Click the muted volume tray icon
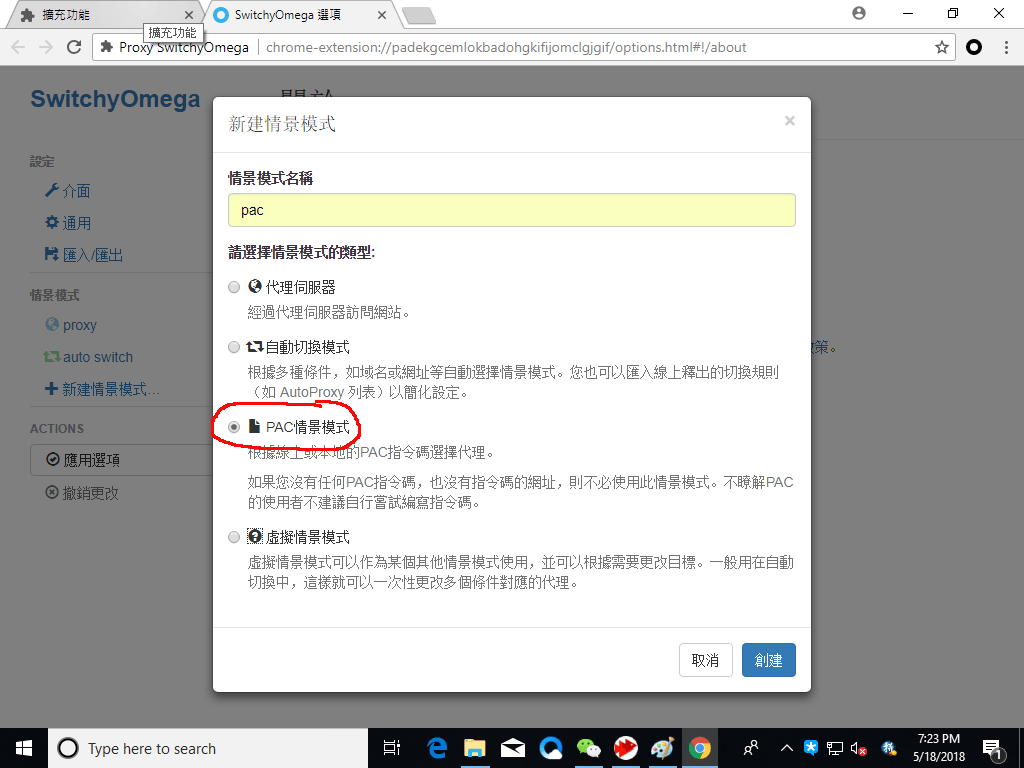Image resolution: width=1024 pixels, height=768 pixels. (859, 748)
